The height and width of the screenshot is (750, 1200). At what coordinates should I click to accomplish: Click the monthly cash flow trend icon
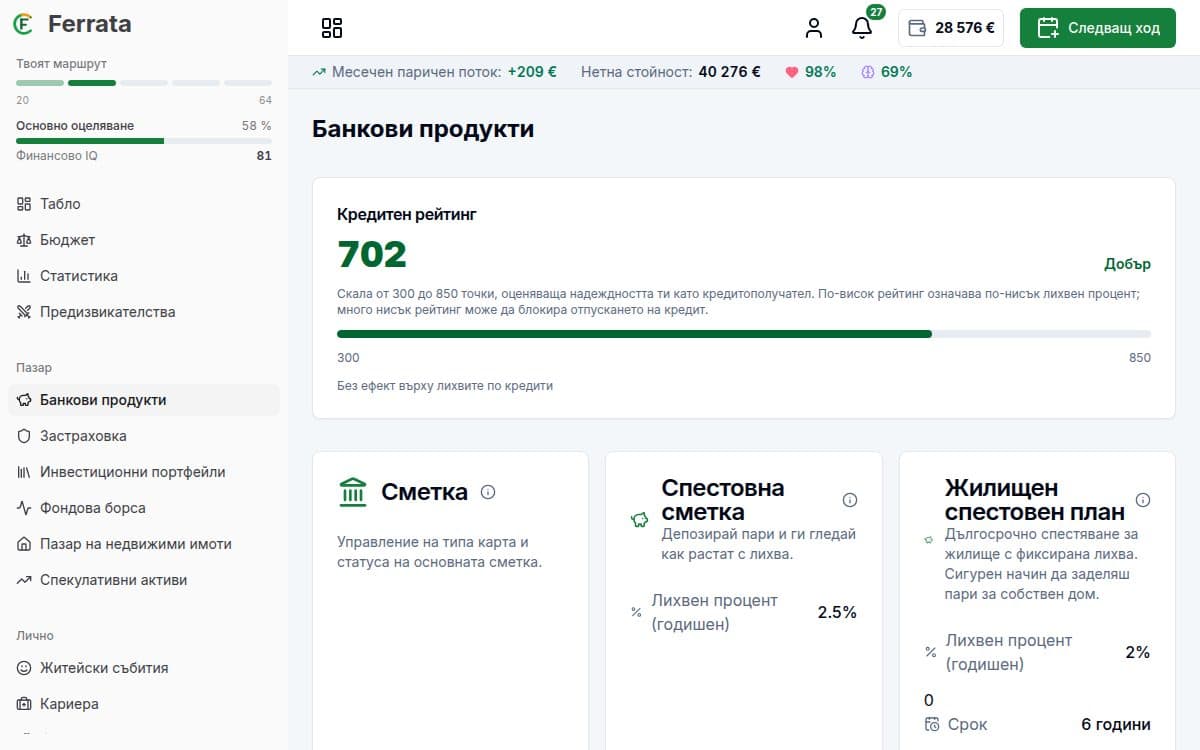[x=319, y=72]
